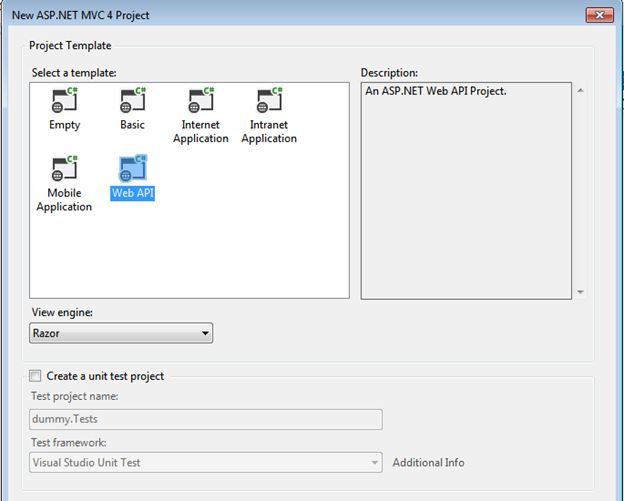
Task: Click the 'Intranet Application' label text
Action: (269, 132)
